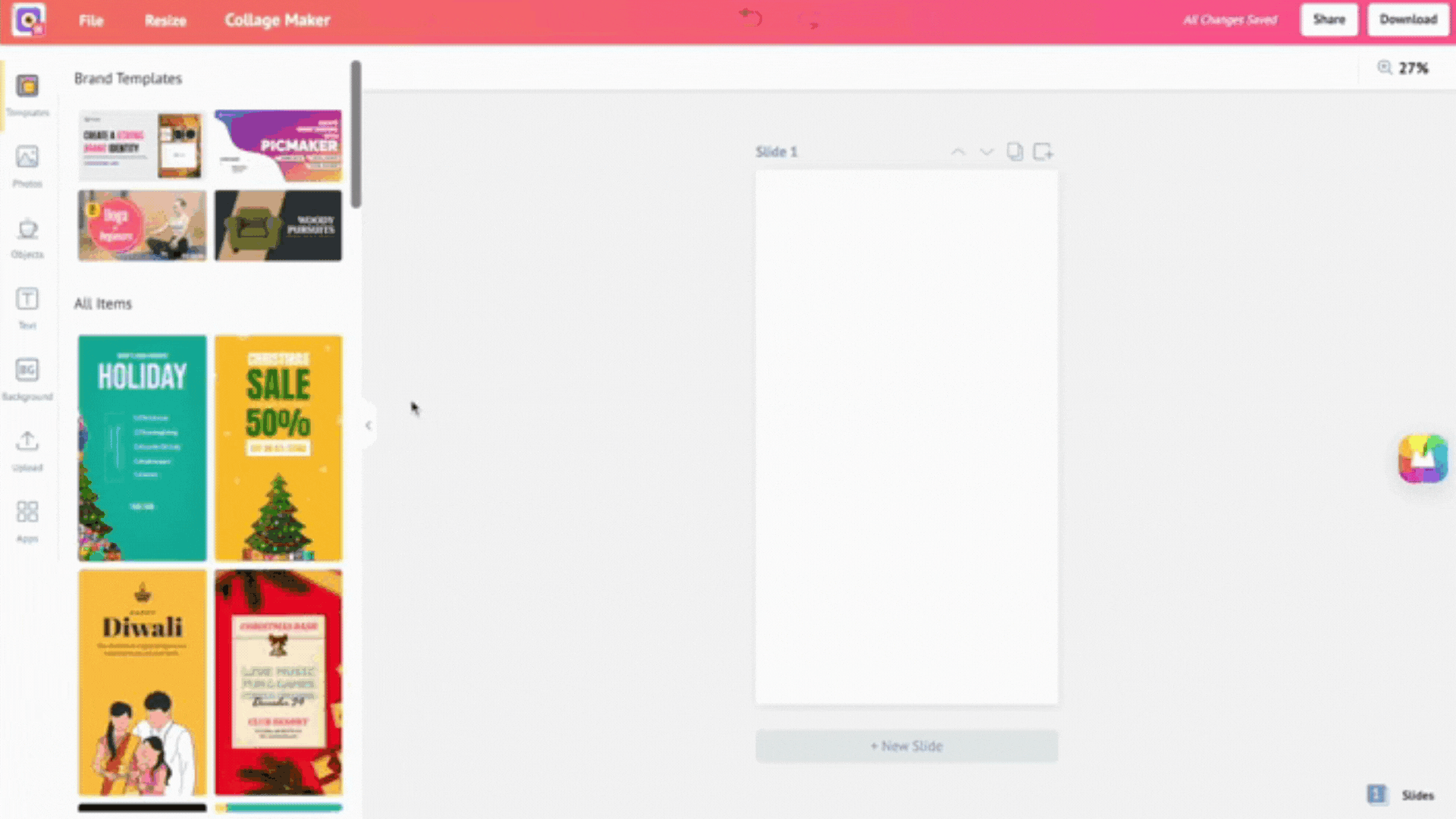Open the Photos sidebar panel

(x=27, y=165)
